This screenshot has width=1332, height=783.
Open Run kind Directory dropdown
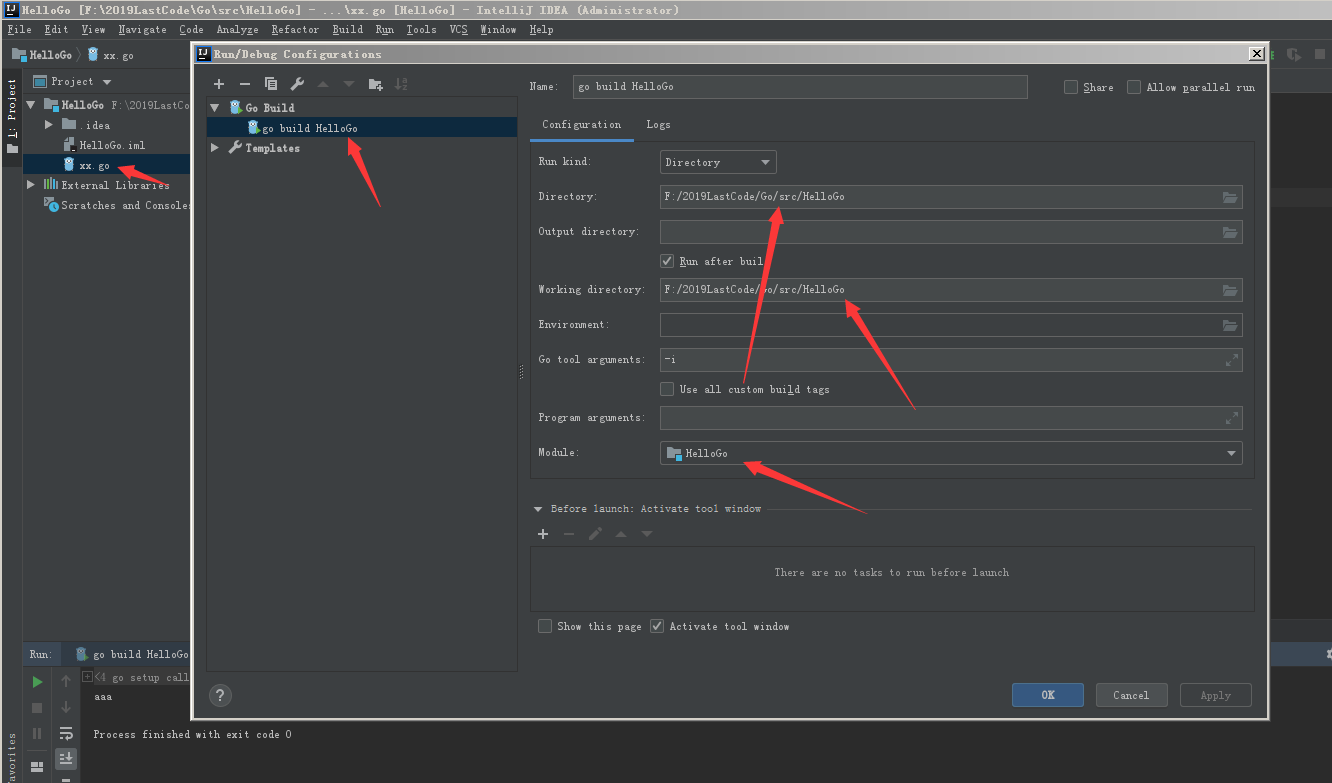coord(718,162)
